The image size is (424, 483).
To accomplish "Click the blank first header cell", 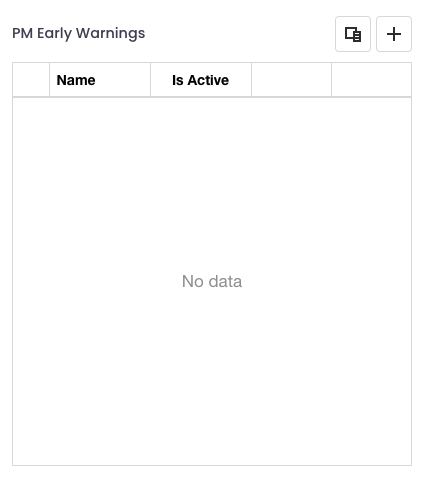I will click(x=31, y=80).
